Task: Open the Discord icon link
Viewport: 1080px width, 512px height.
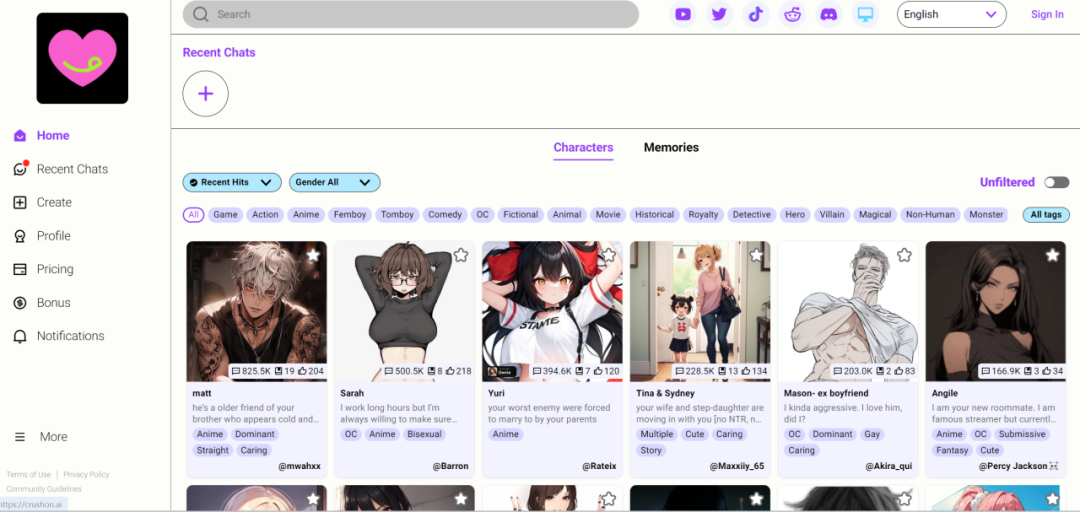Action: pos(828,14)
